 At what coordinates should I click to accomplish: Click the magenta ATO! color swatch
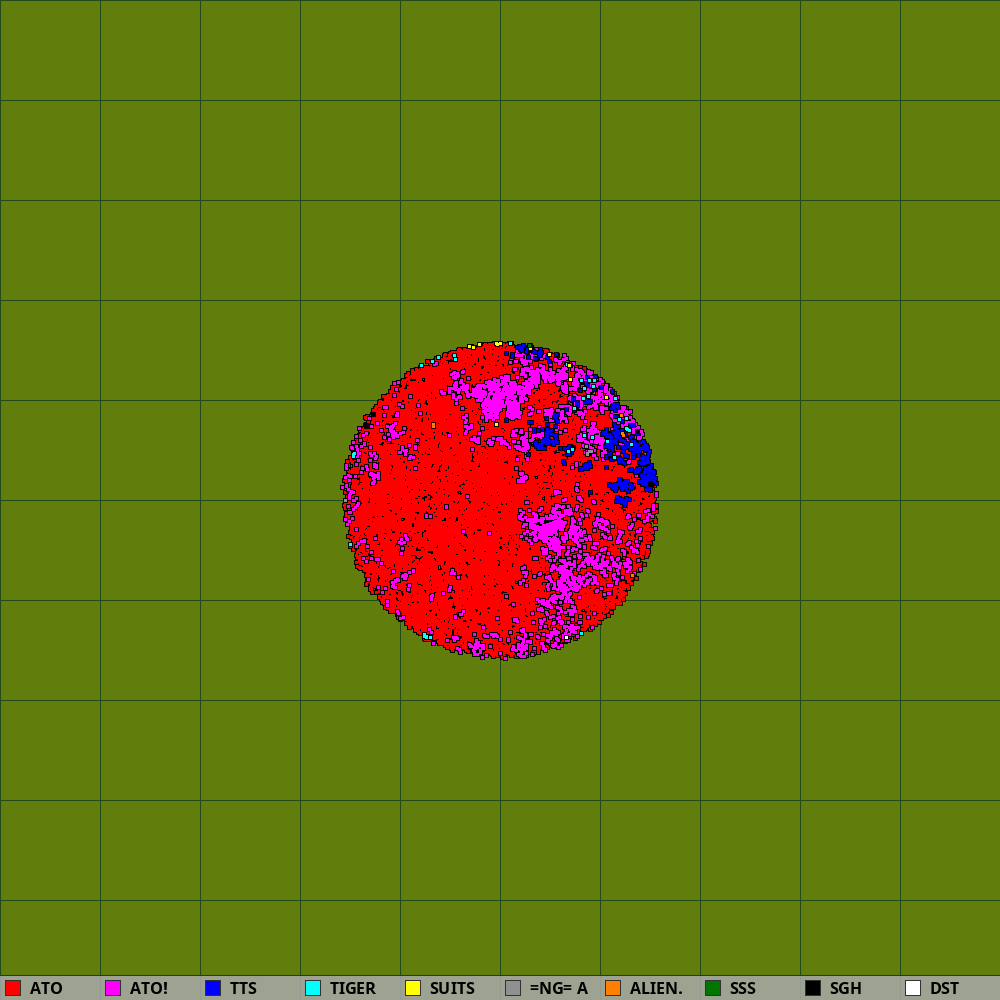[113, 988]
